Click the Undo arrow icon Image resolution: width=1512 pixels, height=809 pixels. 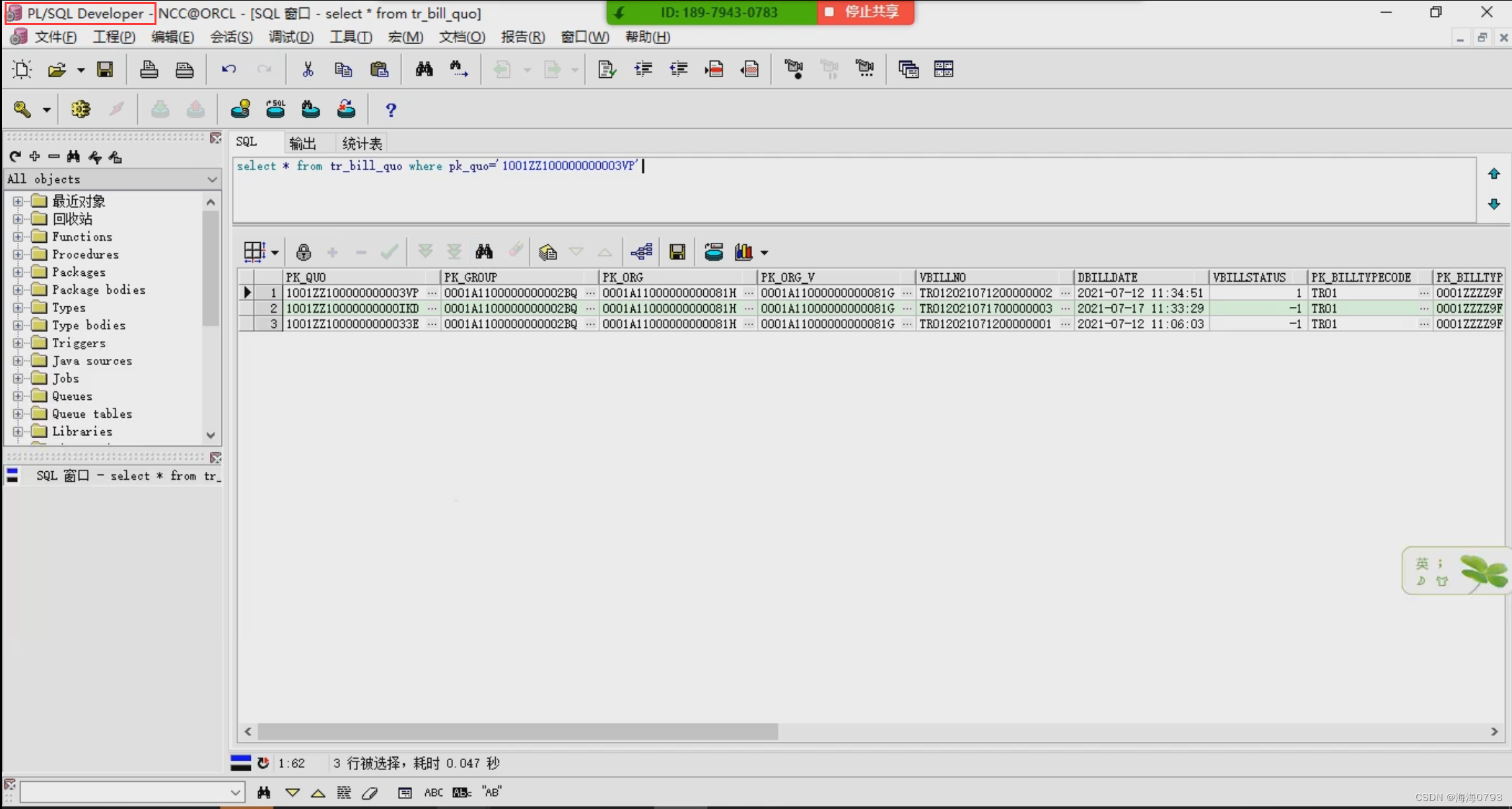point(228,69)
